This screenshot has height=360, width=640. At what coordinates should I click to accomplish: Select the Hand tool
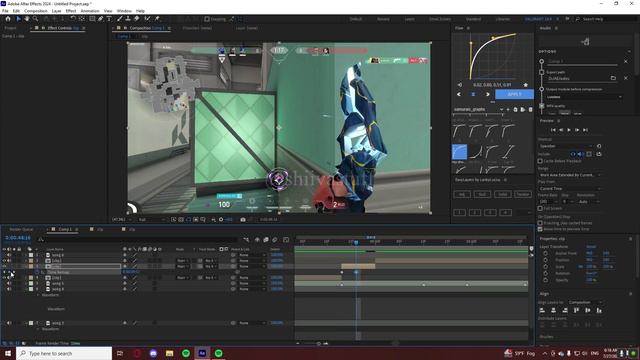(x=27, y=19)
